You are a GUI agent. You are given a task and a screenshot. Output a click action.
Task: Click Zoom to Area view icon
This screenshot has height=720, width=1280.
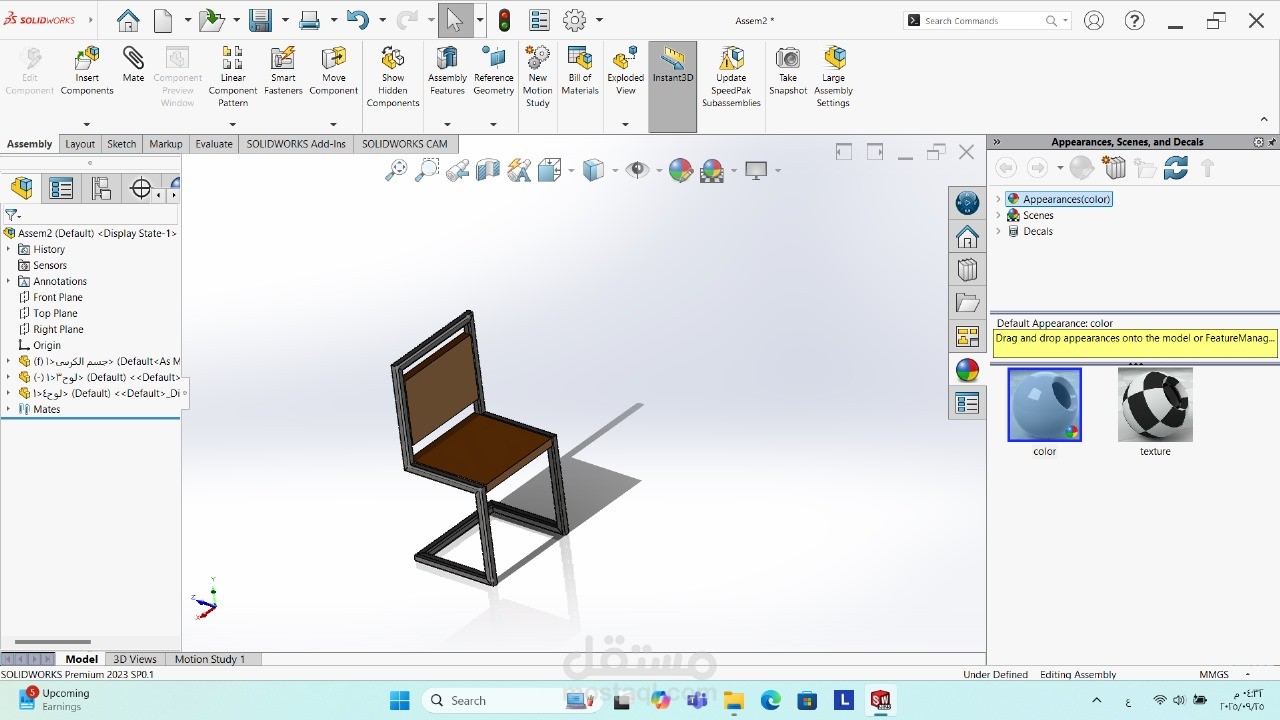pos(427,170)
